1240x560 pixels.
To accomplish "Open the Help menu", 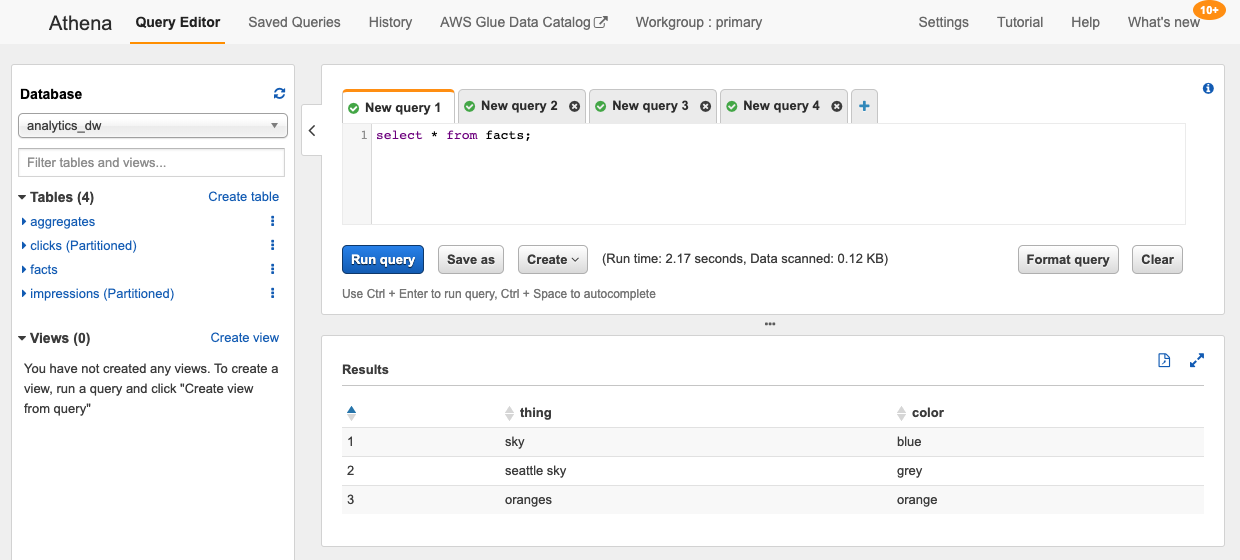I will point(1085,22).
